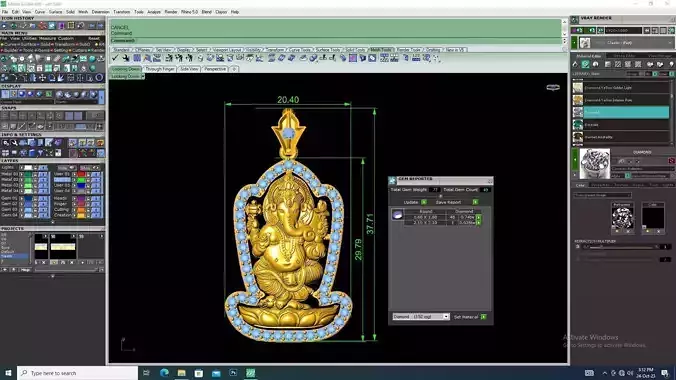This screenshot has height=380, width=676.
Task: Click the Cutting layer orange color swatch
Action: click(x=81, y=210)
